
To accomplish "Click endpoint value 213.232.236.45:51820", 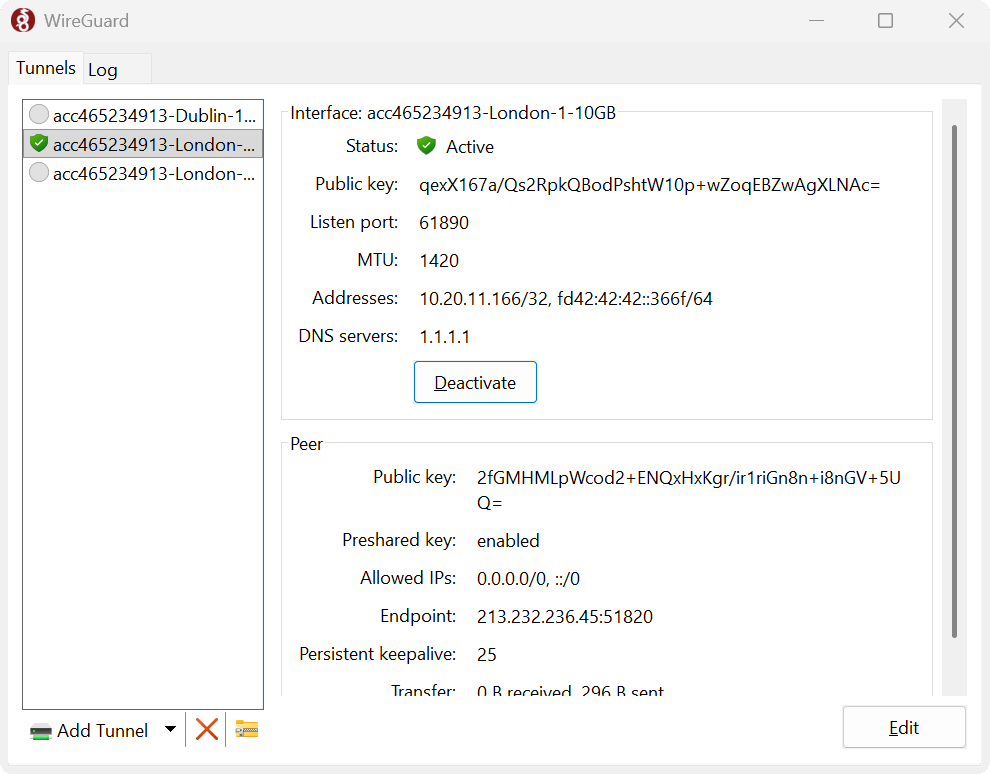I will [564, 617].
